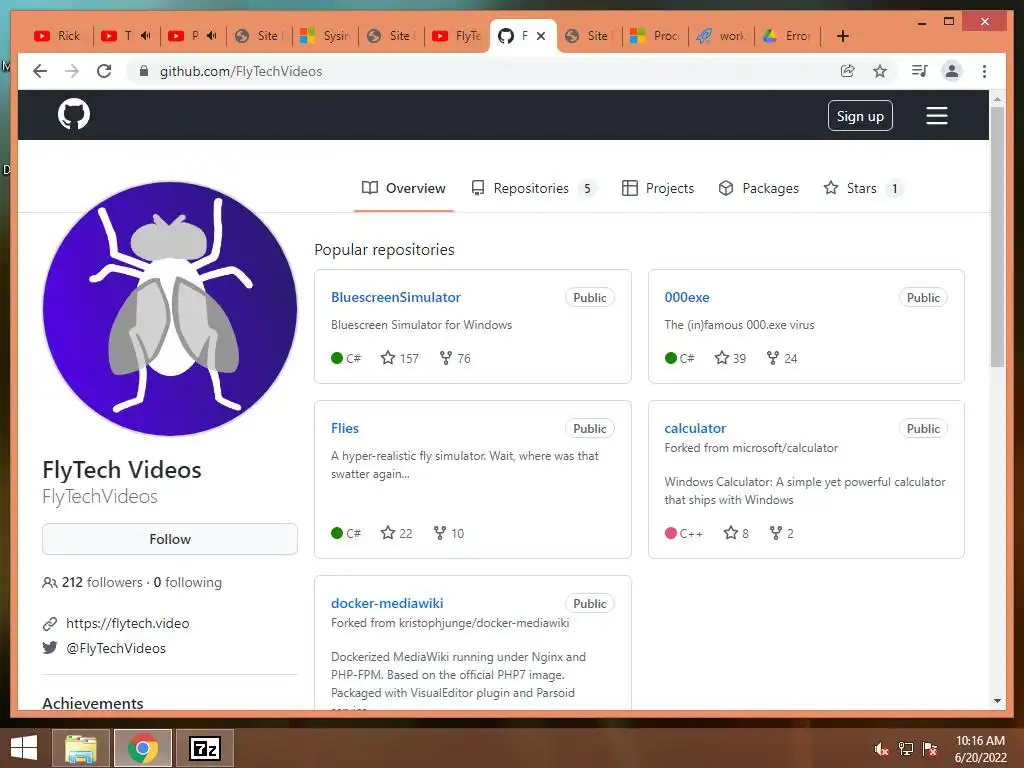1024x768 pixels.
Task: Open the Packages tab
Action: point(758,188)
